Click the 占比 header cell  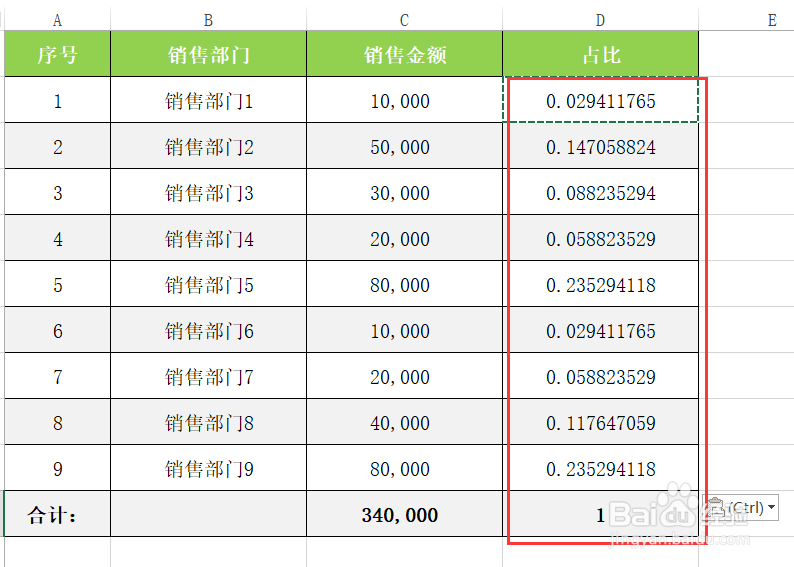click(601, 54)
